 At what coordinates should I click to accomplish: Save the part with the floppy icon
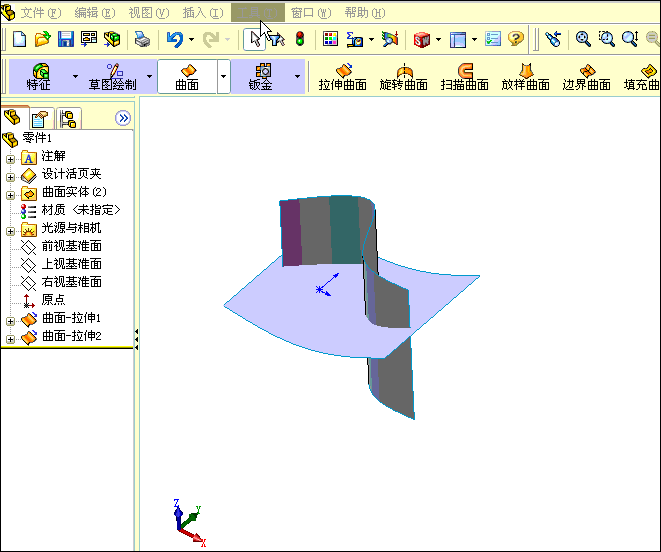pos(66,39)
